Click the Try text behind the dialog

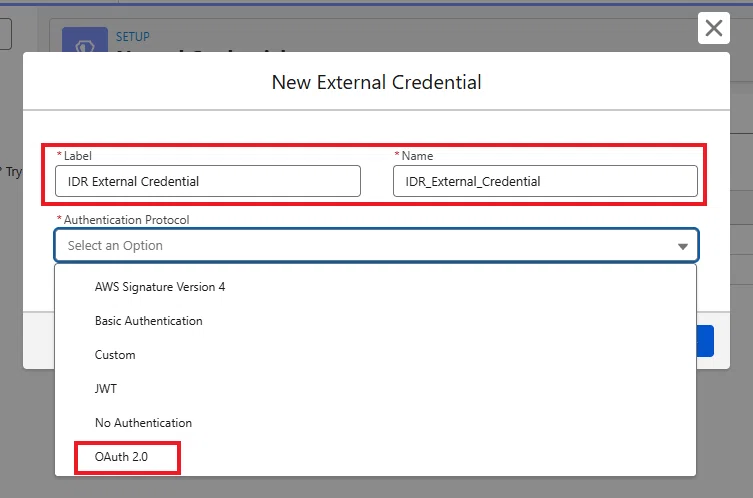pos(13,171)
